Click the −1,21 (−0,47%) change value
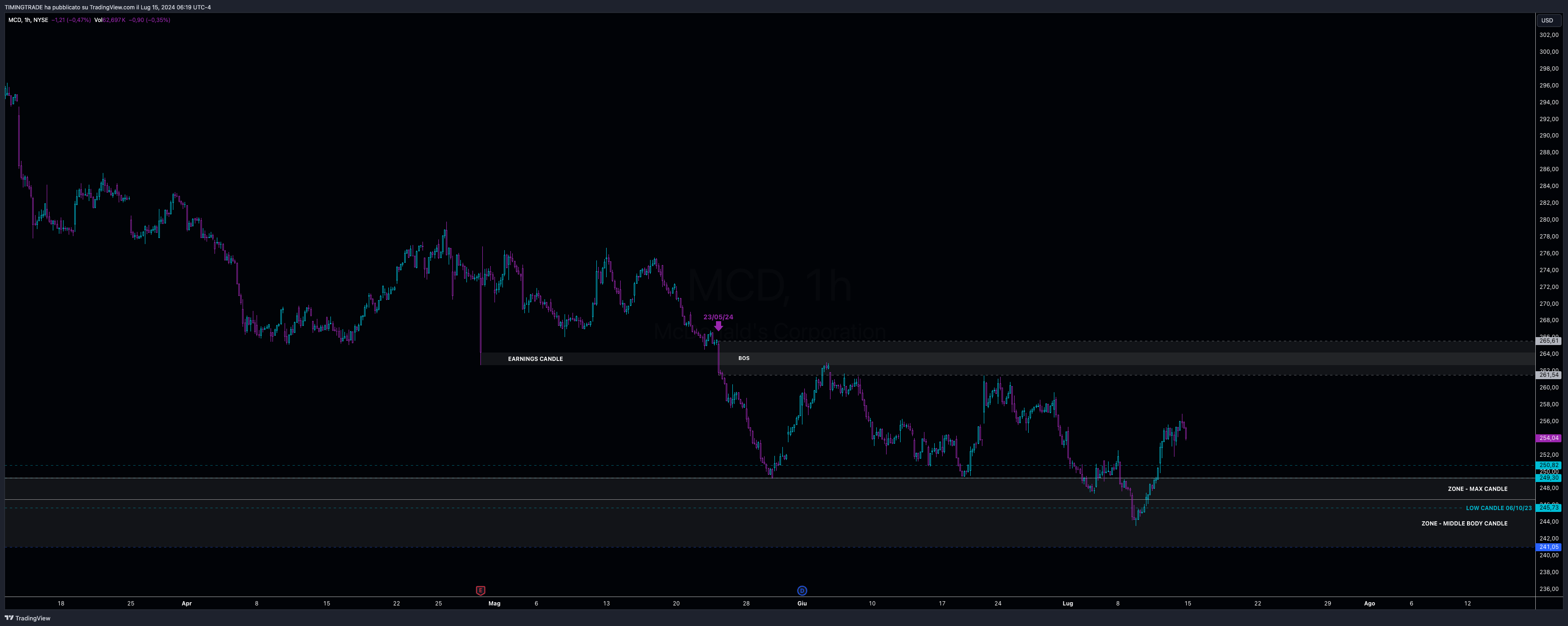Screen dimensions: 1568x626 pos(71,20)
